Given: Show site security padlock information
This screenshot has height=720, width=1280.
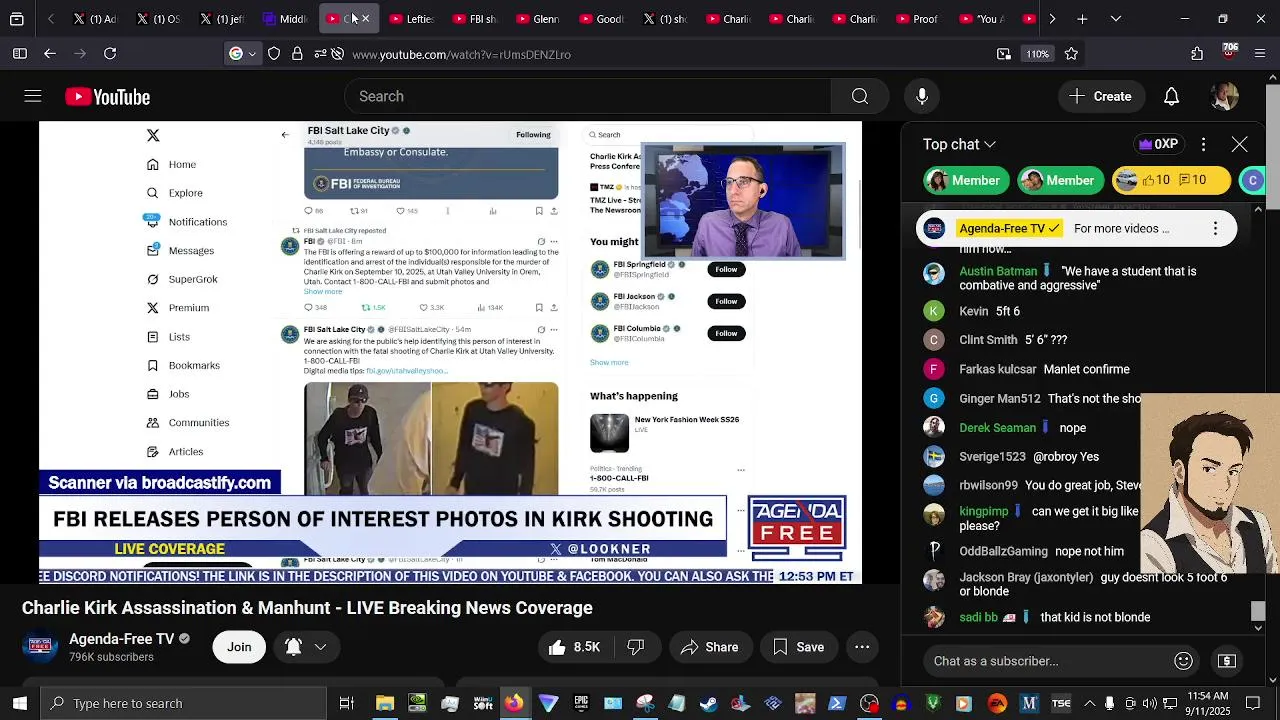Looking at the screenshot, I should (x=297, y=54).
